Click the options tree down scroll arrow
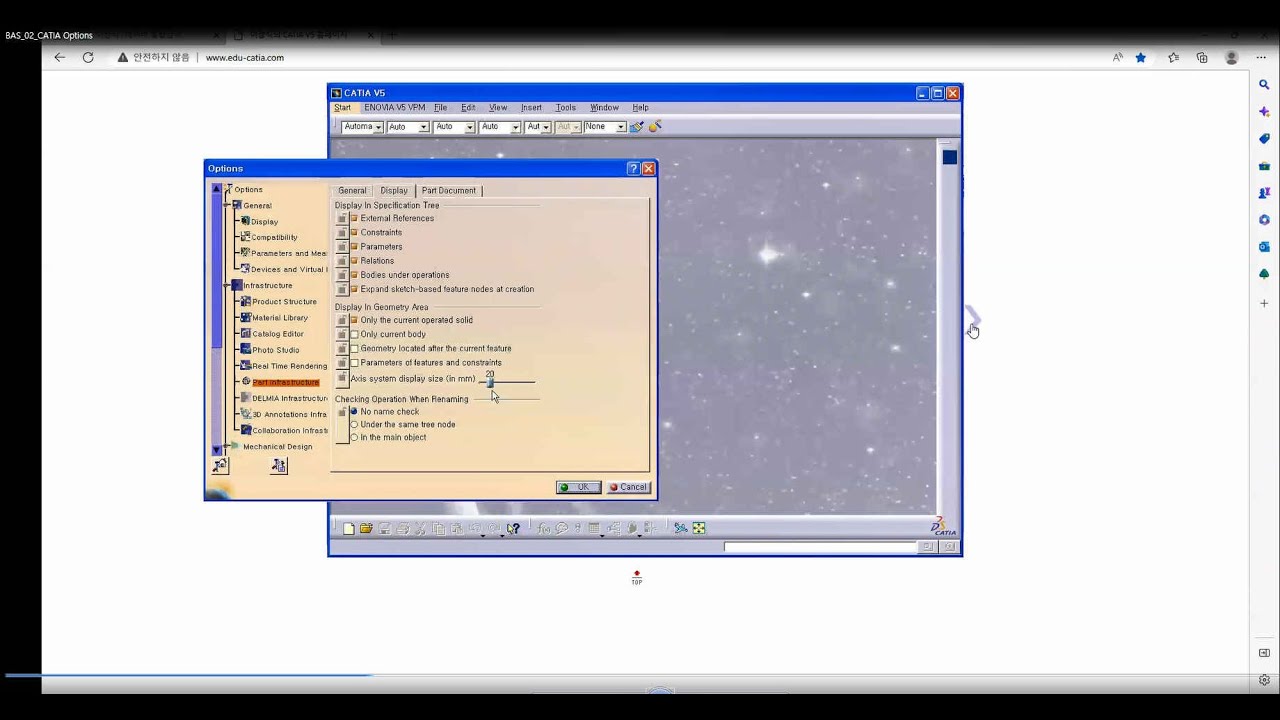Image resolution: width=1280 pixels, height=720 pixels. pyautogui.click(x=217, y=451)
